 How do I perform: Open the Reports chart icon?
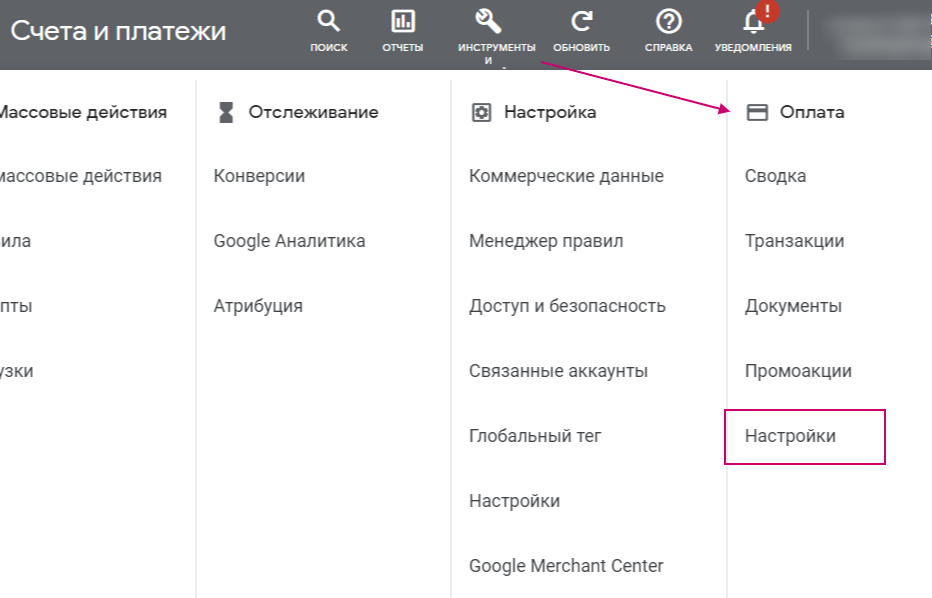402,22
